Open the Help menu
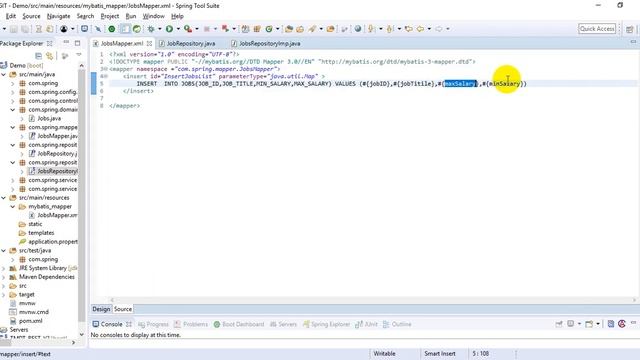 pyautogui.click(x=177, y=16)
